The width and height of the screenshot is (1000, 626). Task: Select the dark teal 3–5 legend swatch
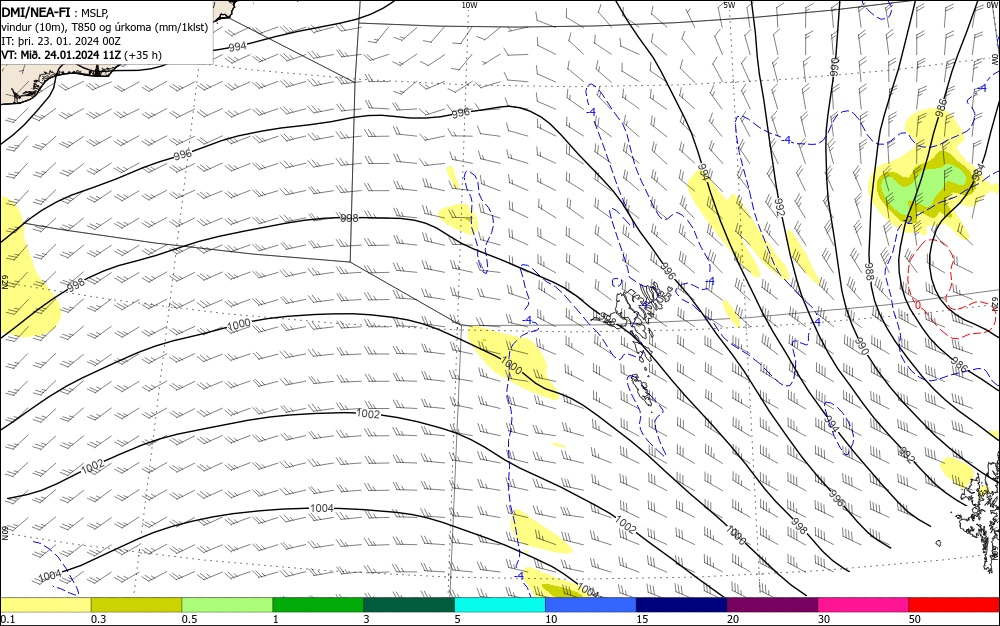(x=409, y=605)
